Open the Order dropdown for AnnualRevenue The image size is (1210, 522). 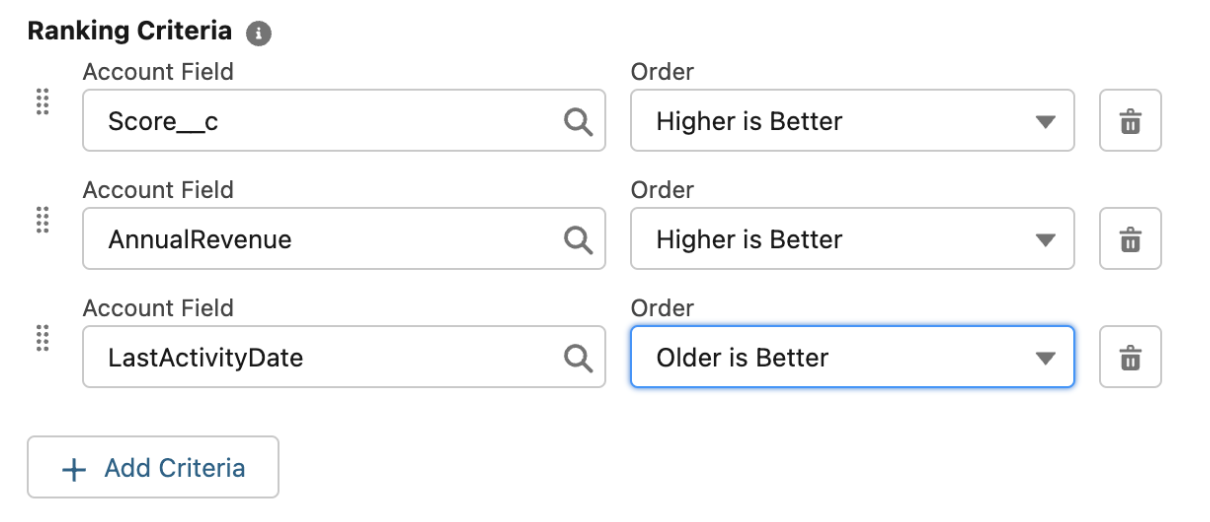[850, 240]
